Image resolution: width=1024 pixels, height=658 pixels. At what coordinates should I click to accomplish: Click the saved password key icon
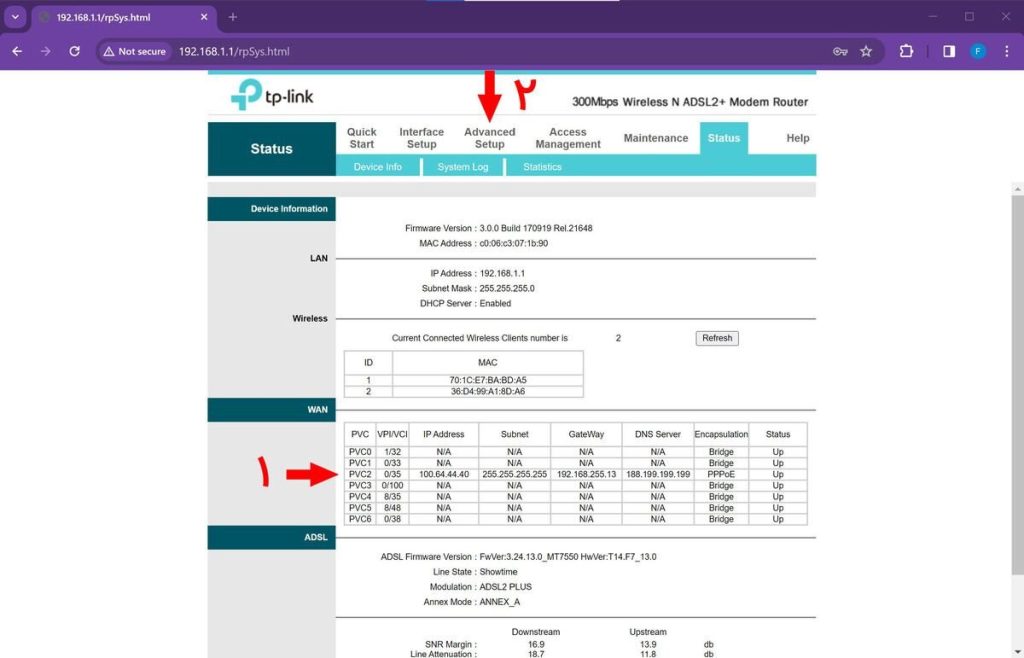point(840,51)
